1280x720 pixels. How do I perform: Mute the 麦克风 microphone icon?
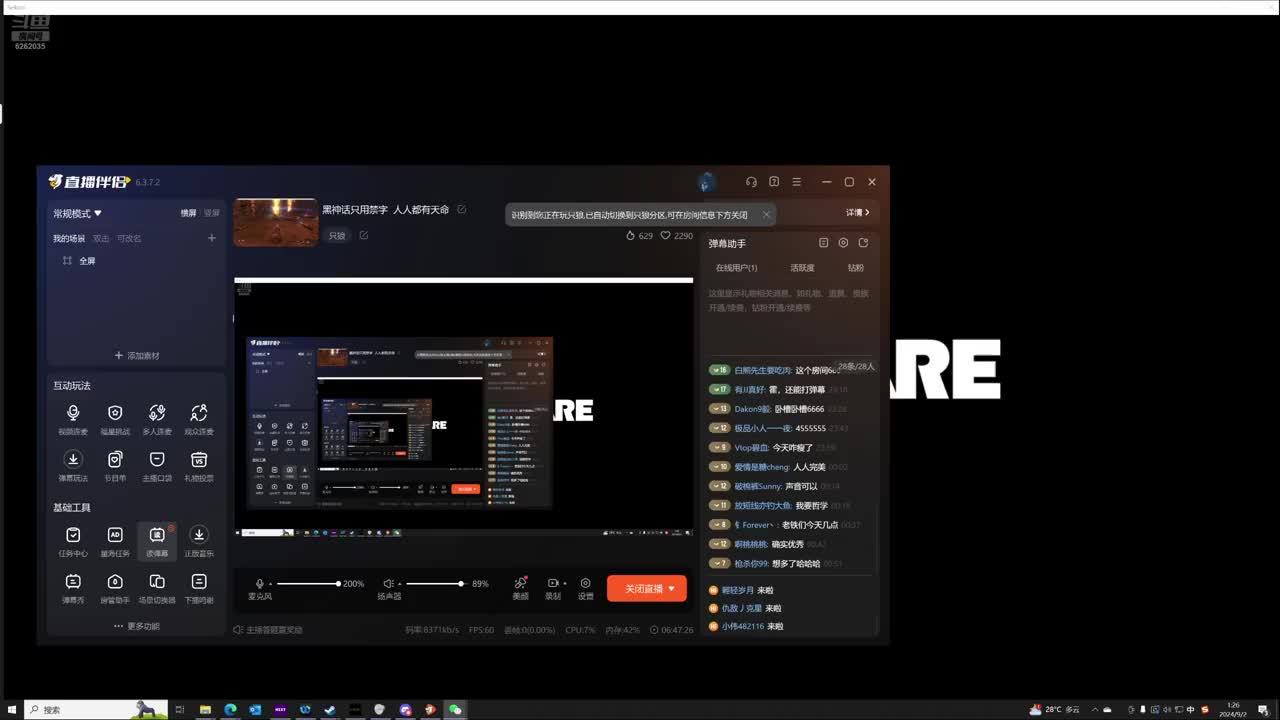coord(260,584)
